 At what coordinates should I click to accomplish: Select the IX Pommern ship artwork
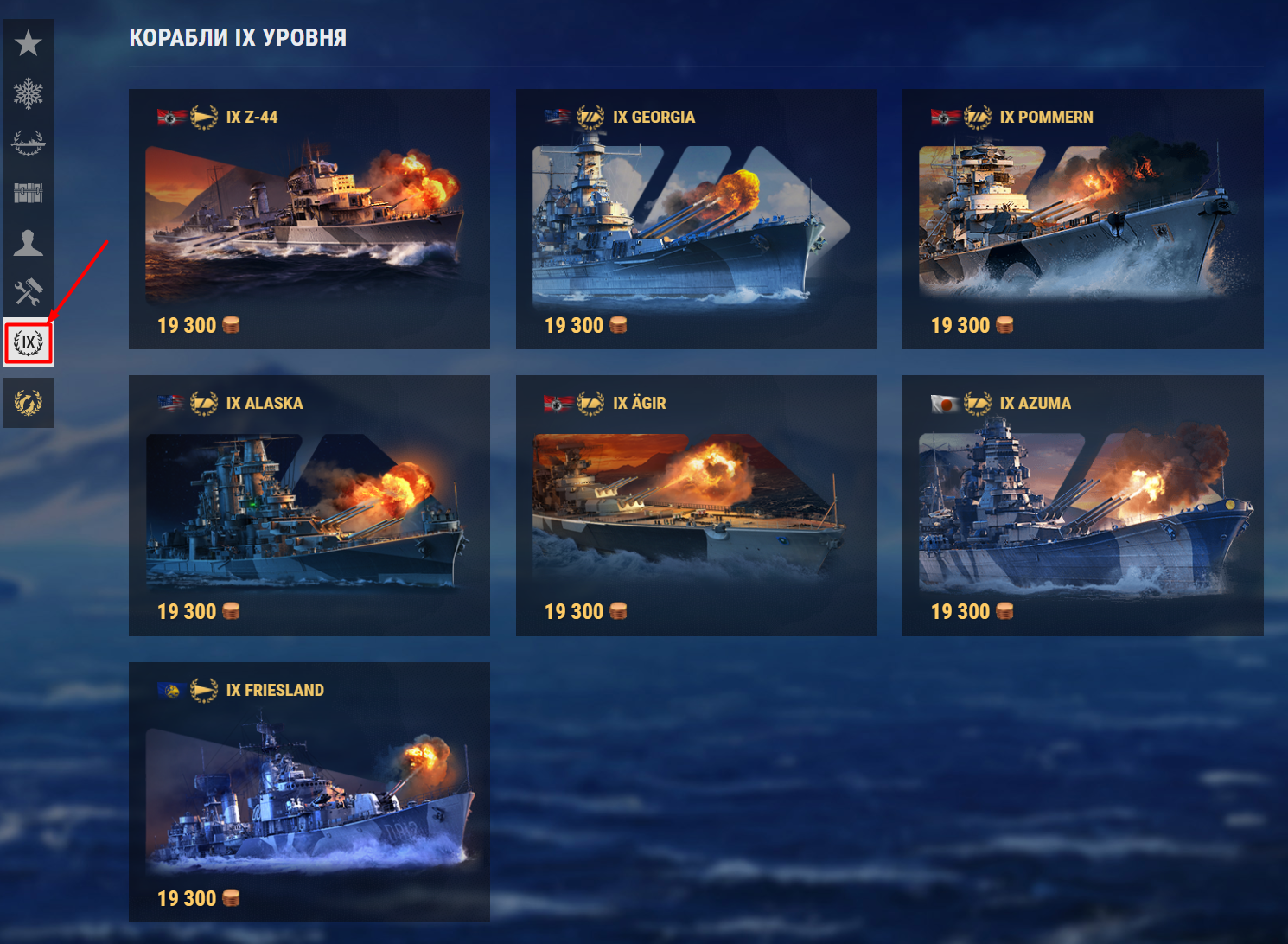coord(1079,220)
